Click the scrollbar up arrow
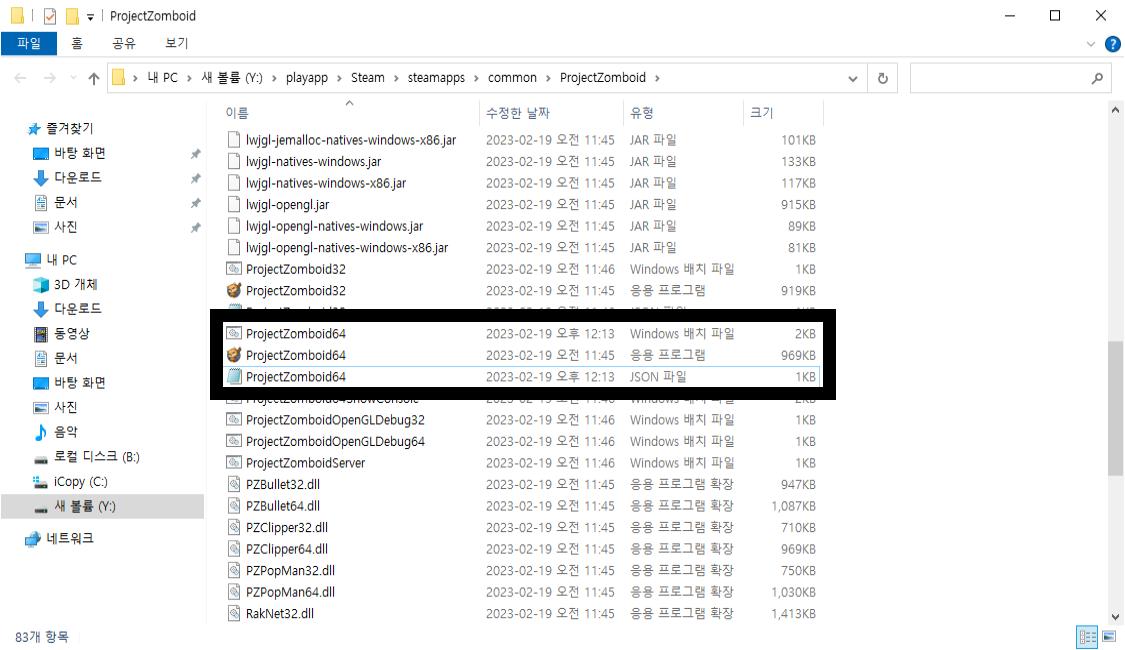Viewport: 1125px width, 650px height. tap(1115, 110)
